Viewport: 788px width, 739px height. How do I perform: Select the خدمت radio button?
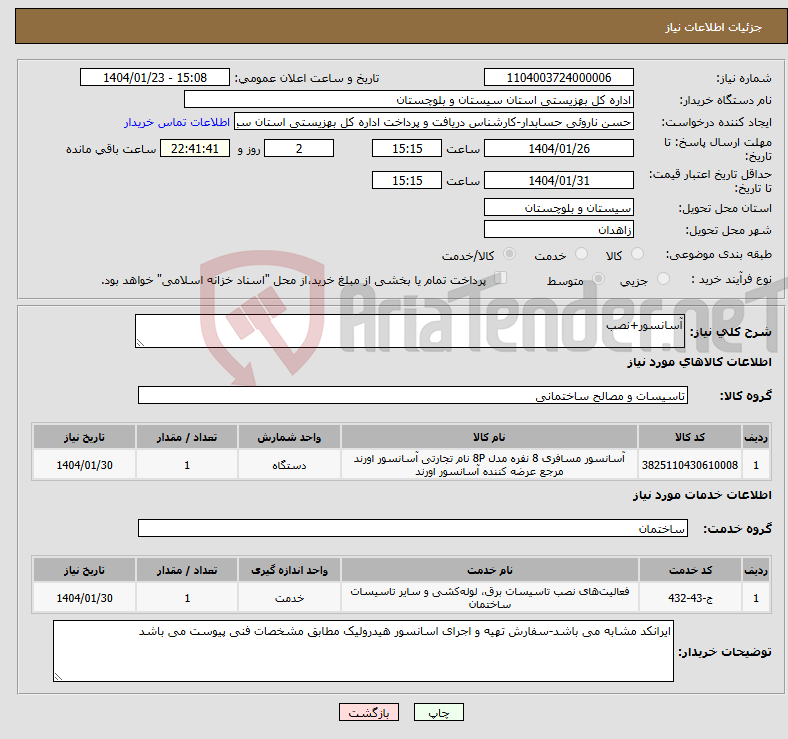pyautogui.click(x=581, y=254)
